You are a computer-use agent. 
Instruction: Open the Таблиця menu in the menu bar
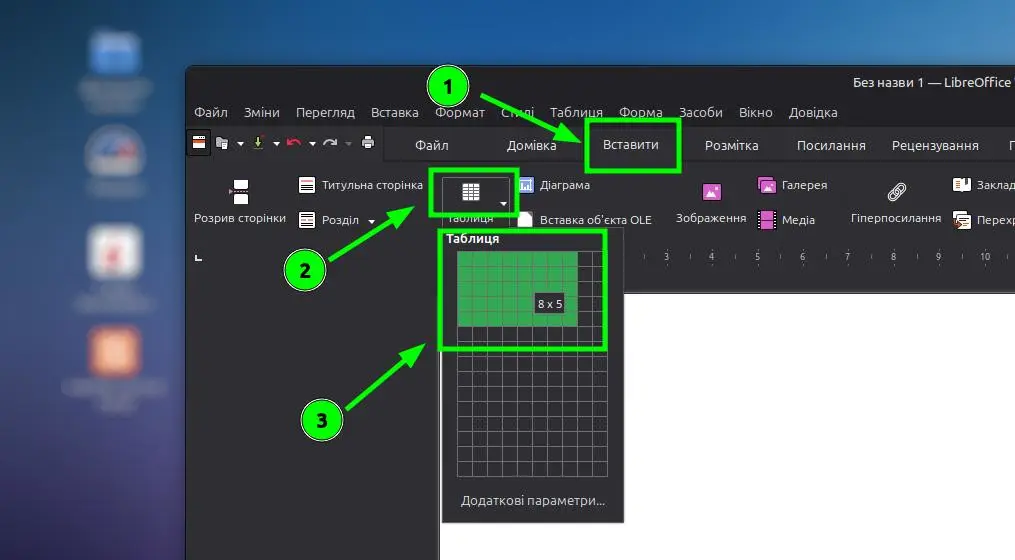(x=576, y=113)
